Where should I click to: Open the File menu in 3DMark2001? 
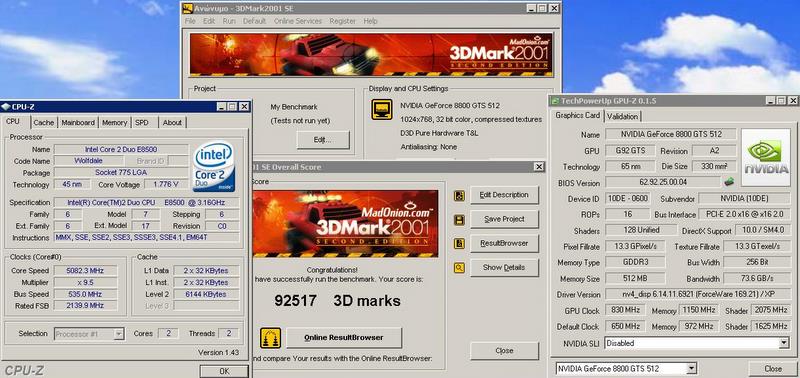[190, 21]
